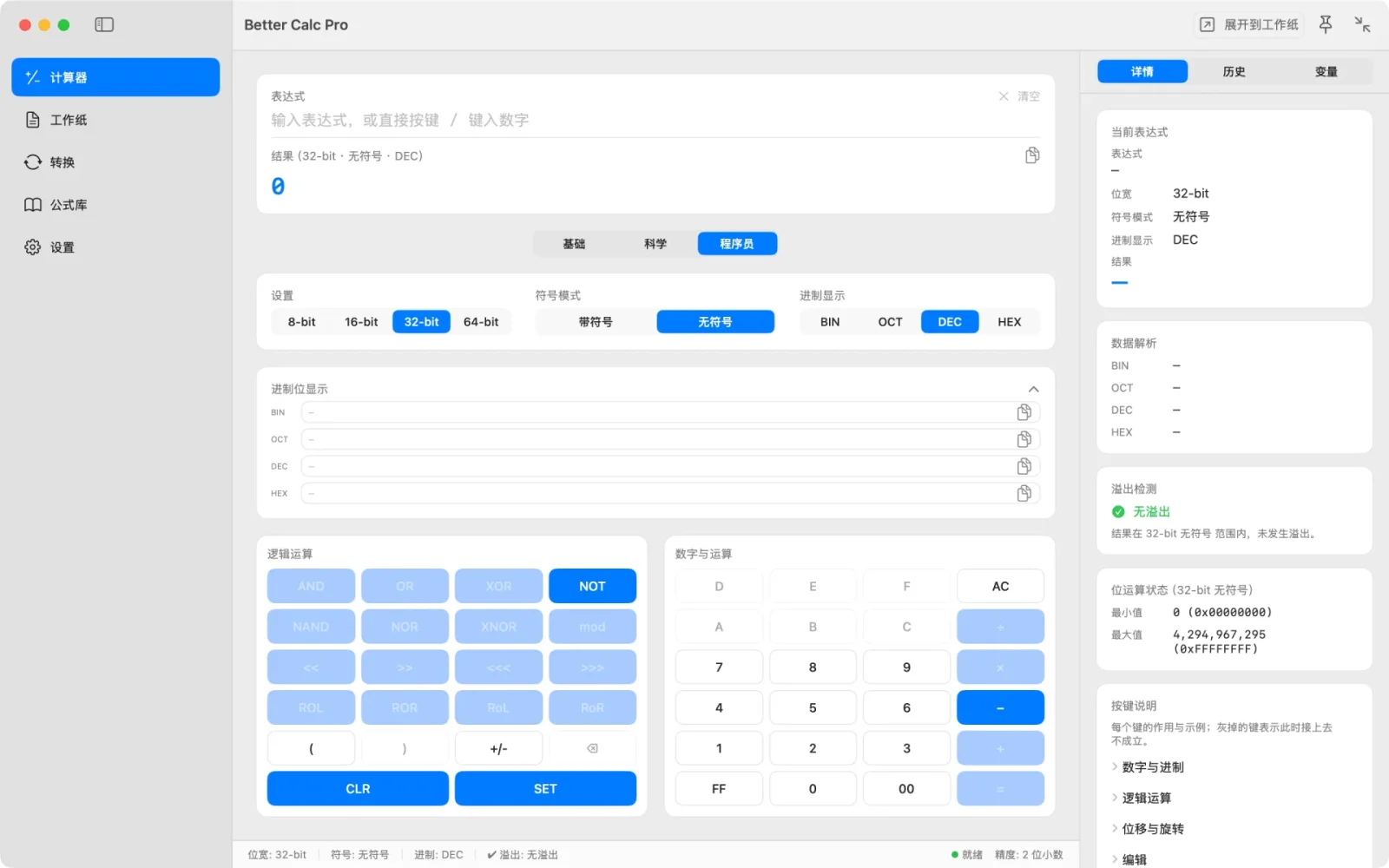This screenshot has height=868, width=1389.
Task: Click the +/- sign key
Action: click(498, 748)
